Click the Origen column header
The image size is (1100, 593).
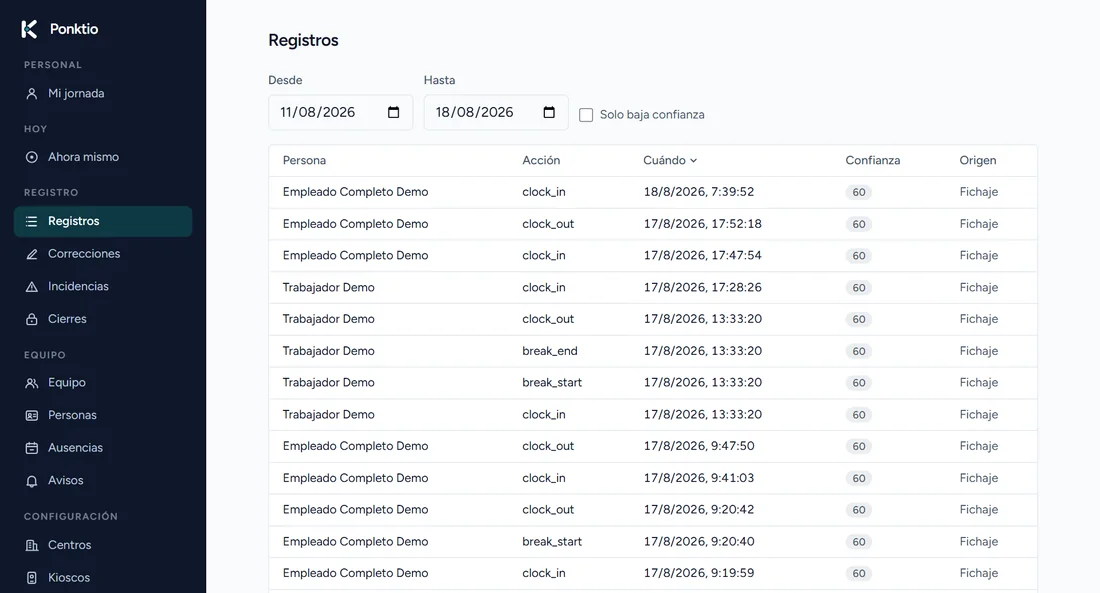(x=978, y=161)
